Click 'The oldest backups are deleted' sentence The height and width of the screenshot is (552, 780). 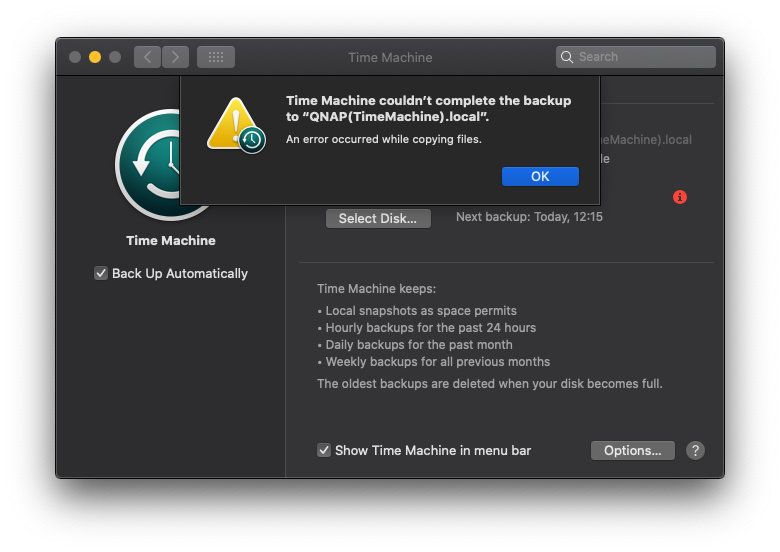(489, 384)
